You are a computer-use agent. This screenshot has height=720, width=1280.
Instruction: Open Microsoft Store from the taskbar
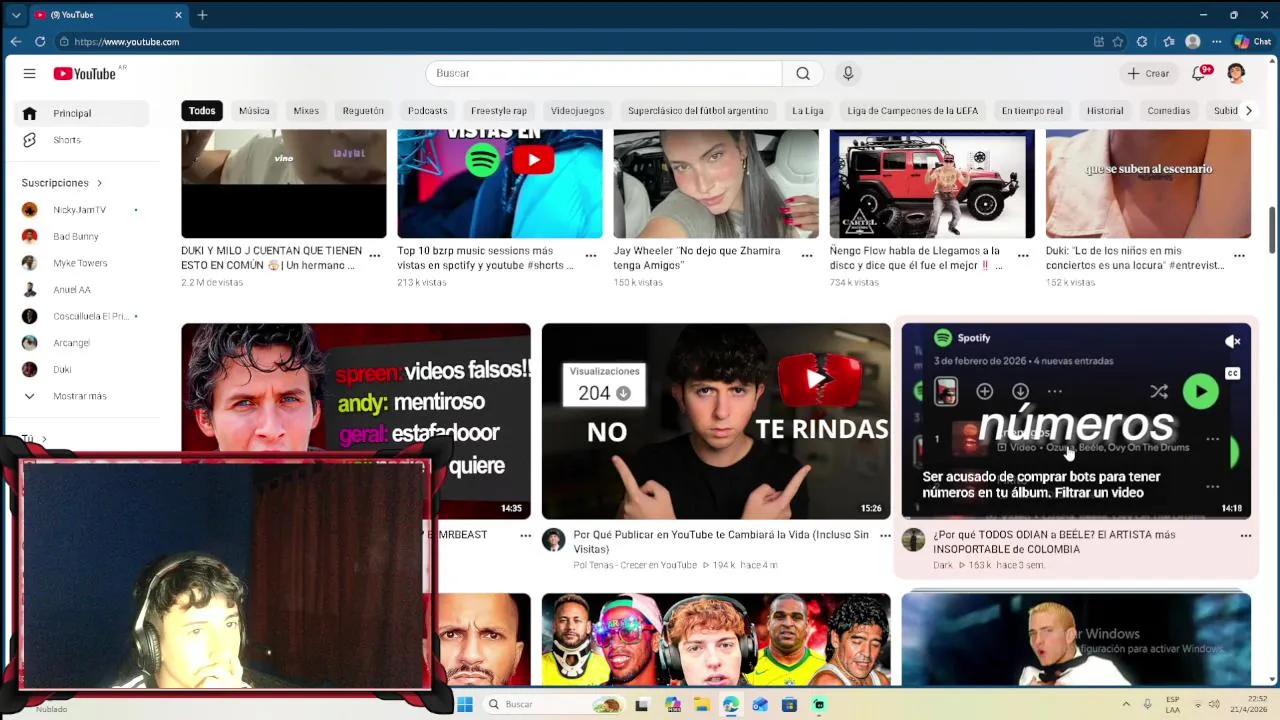coord(789,704)
